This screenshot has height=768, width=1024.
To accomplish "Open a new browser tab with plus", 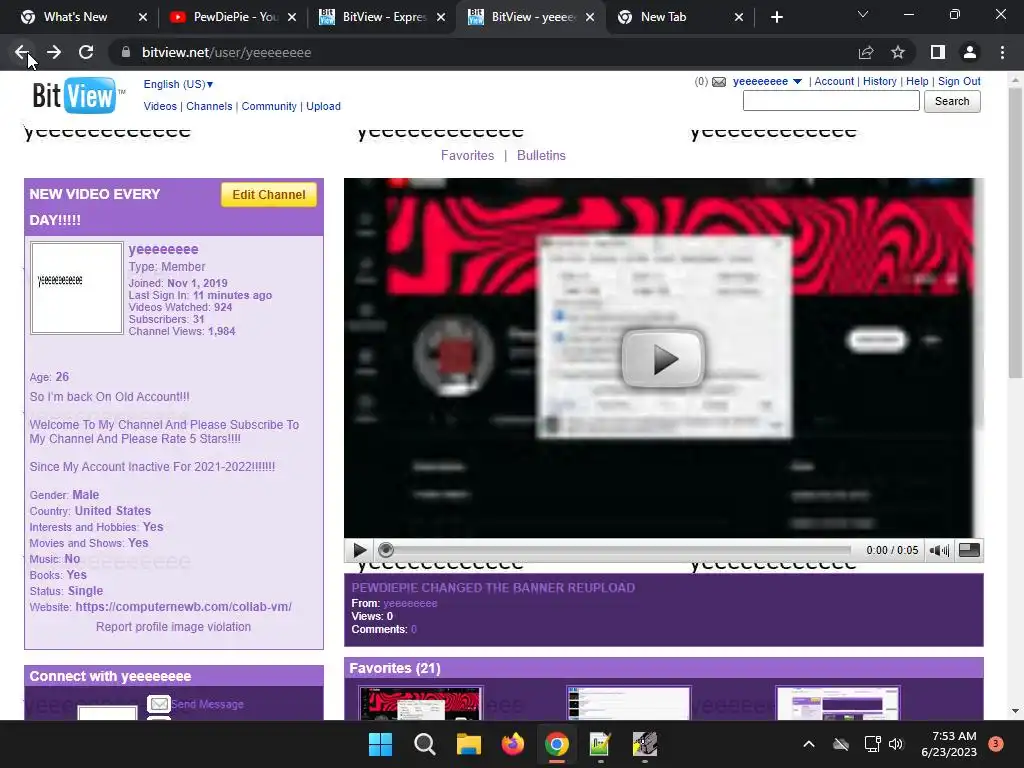I will coord(776,17).
